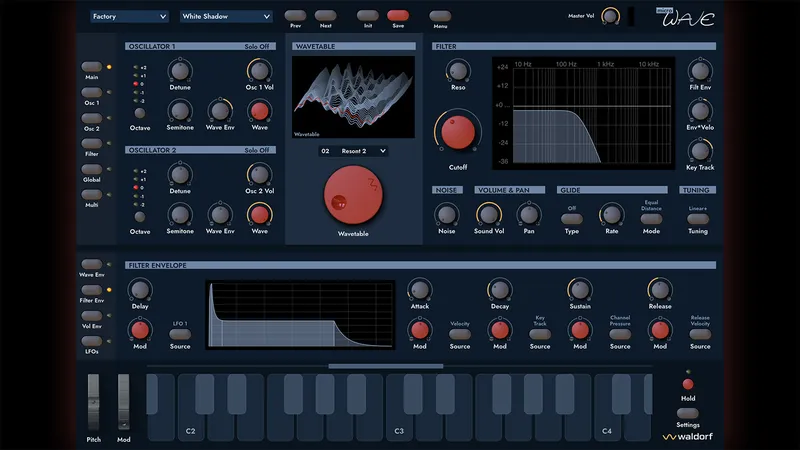Select the Vol Env section tab
The image size is (800, 450).
coord(91,315)
